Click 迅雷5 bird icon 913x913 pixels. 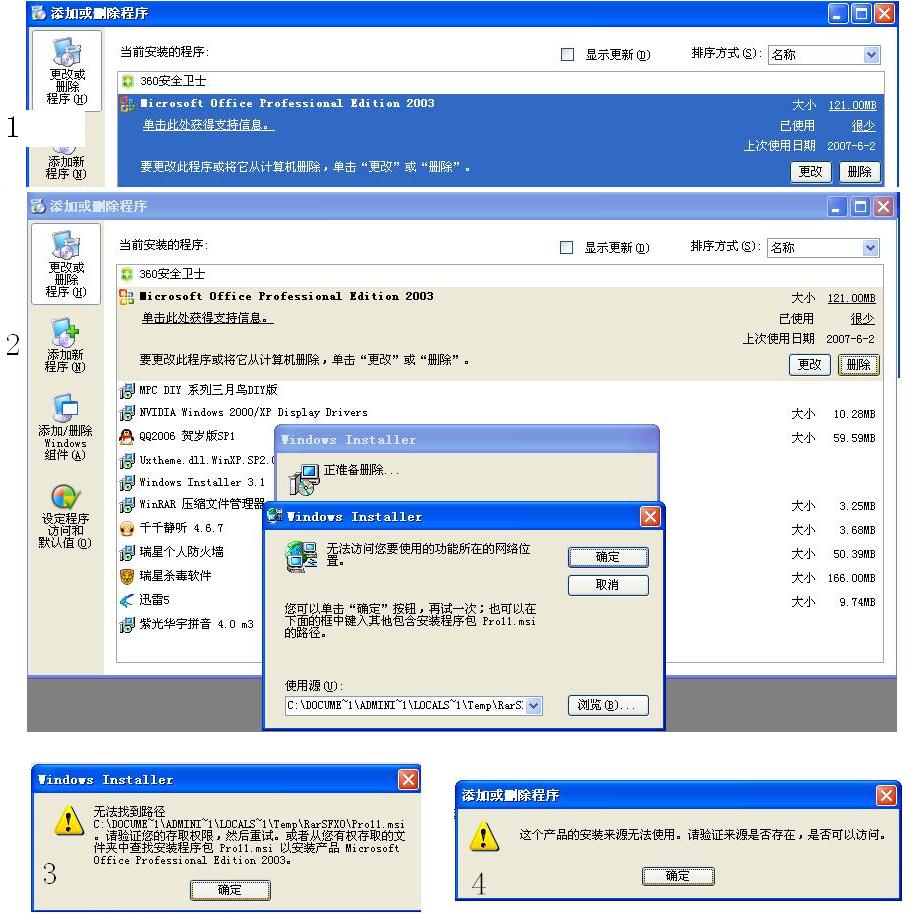pyautogui.click(x=126, y=600)
